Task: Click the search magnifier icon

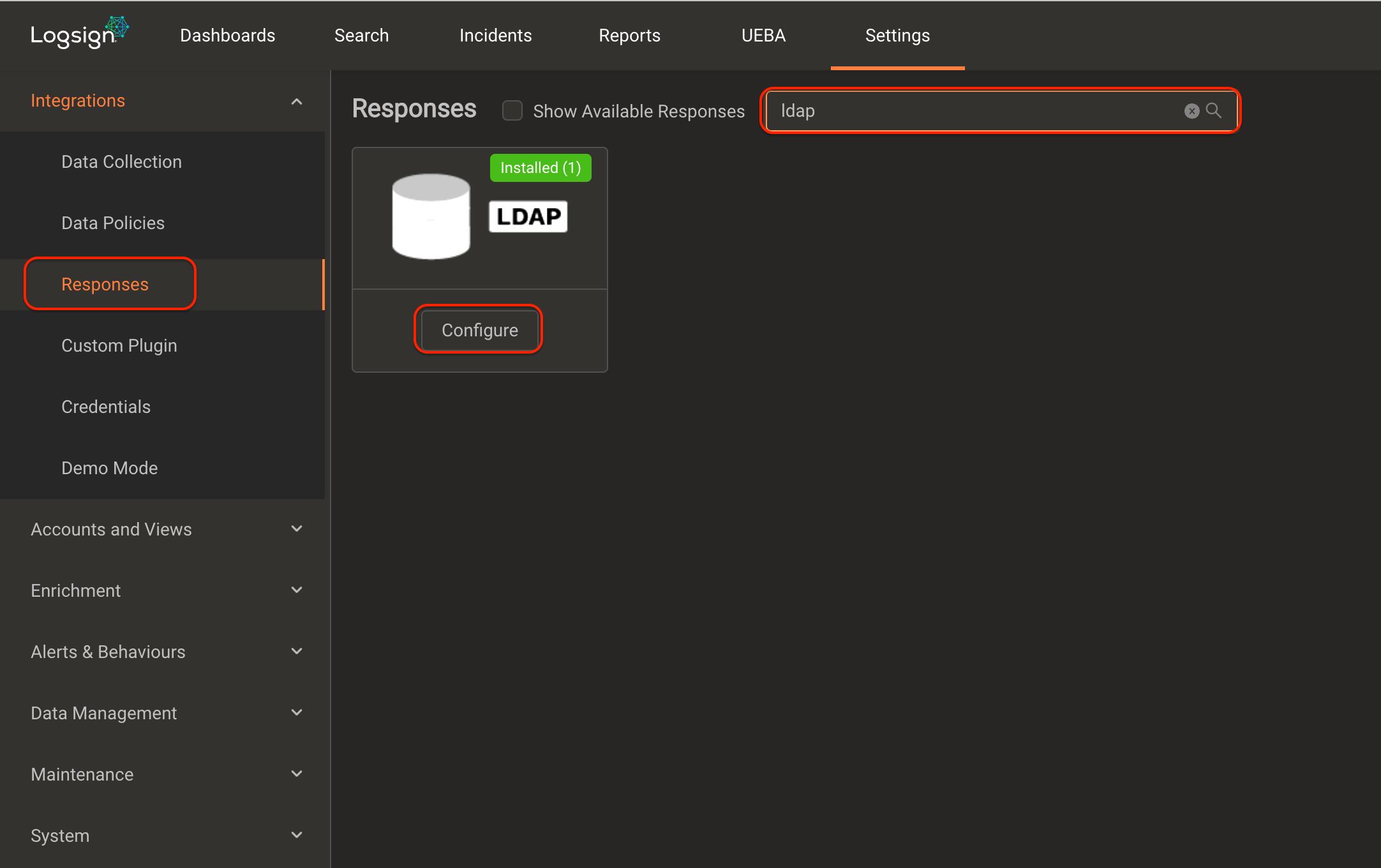Action: (x=1214, y=110)
